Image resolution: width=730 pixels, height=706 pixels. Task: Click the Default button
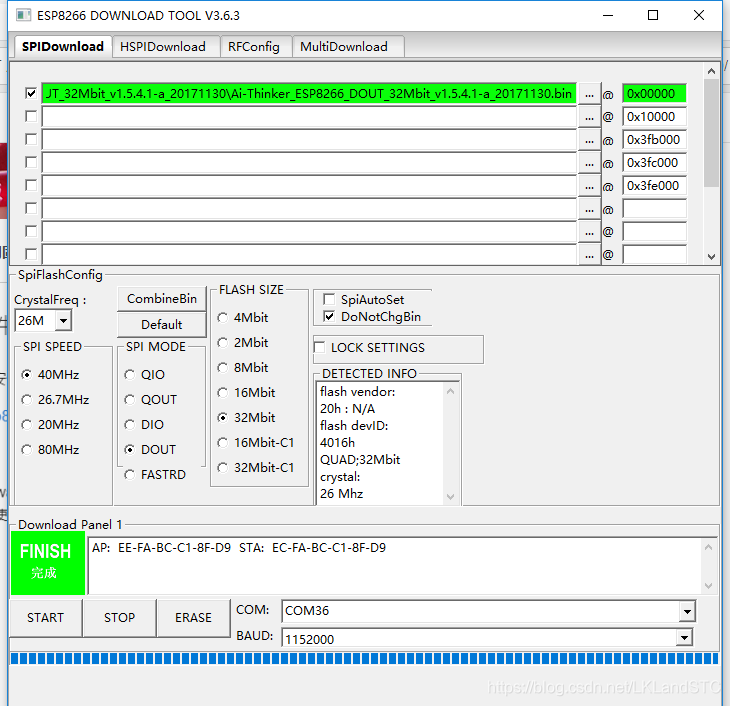[162, 324]
